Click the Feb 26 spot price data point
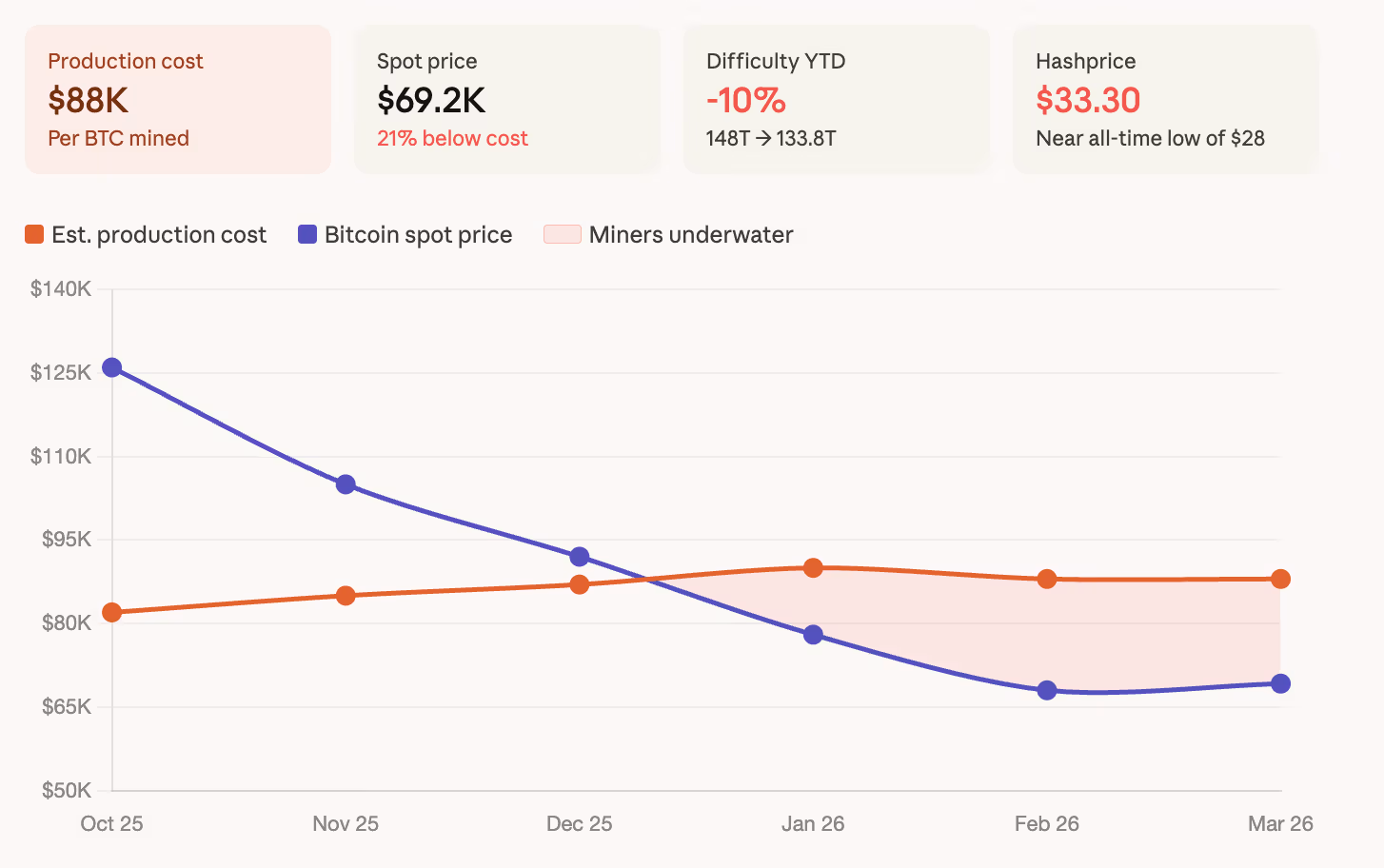1384x868 pixels. 1047,690
